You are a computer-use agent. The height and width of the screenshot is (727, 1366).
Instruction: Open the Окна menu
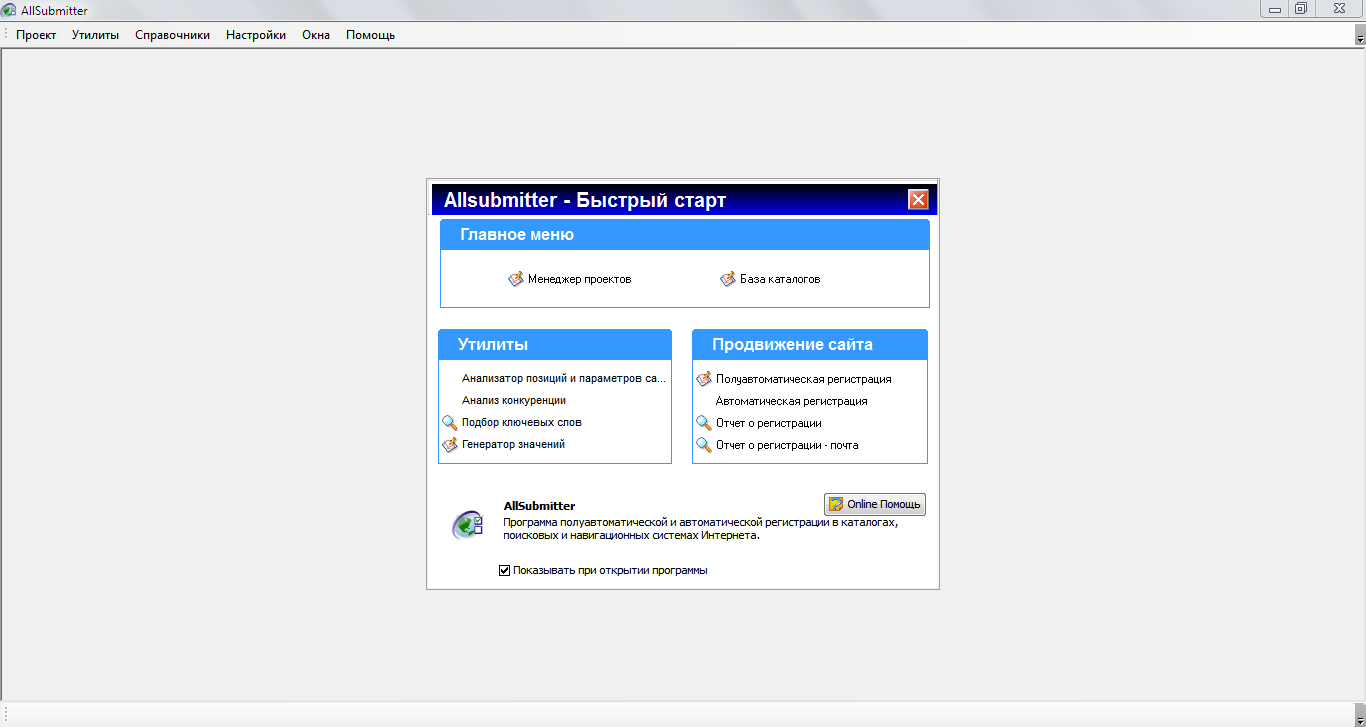(316, 35)
